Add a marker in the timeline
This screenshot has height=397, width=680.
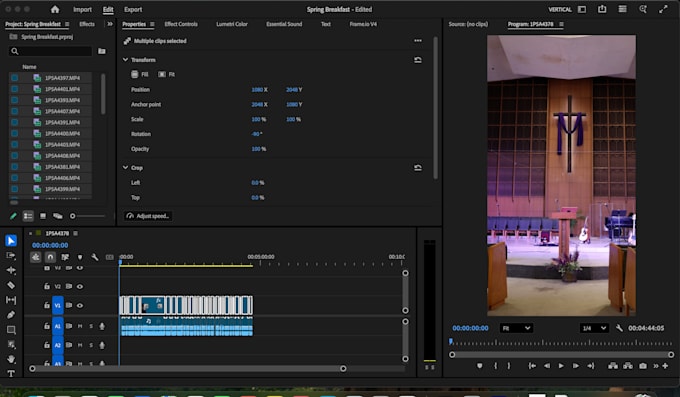[x=80, y=257]
